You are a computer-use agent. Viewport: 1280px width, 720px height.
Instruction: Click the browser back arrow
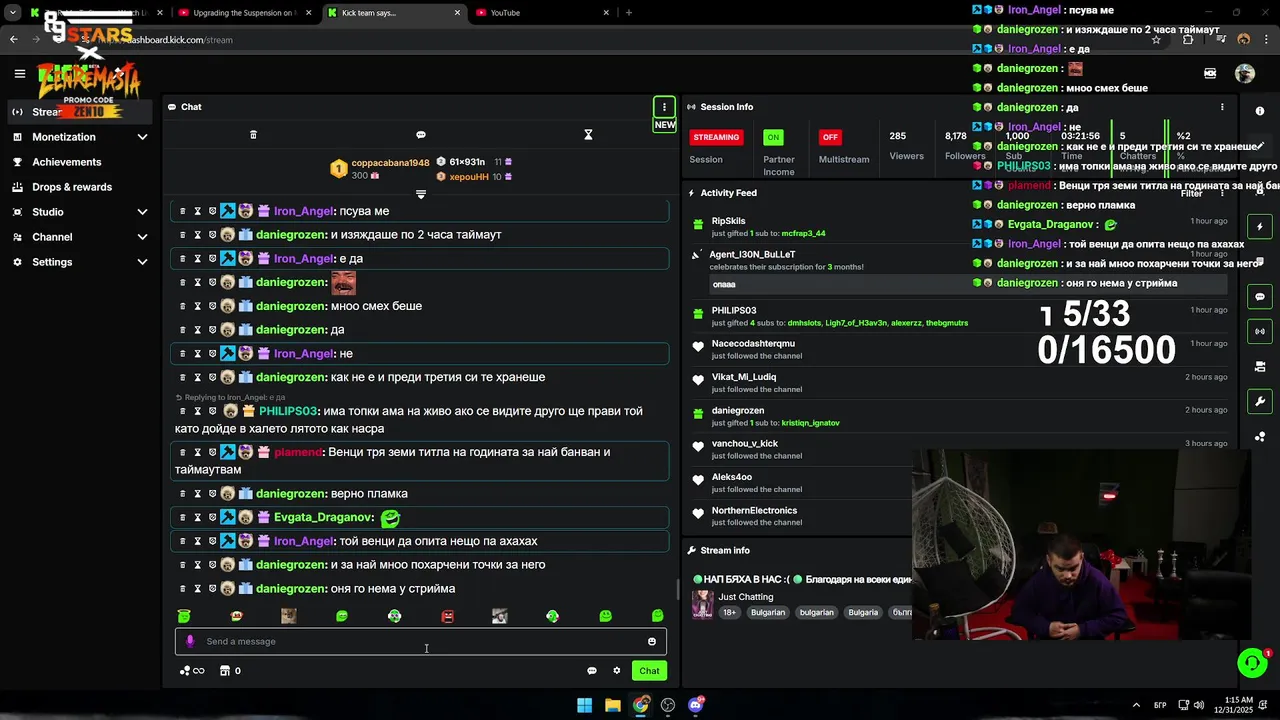[13, 40]
